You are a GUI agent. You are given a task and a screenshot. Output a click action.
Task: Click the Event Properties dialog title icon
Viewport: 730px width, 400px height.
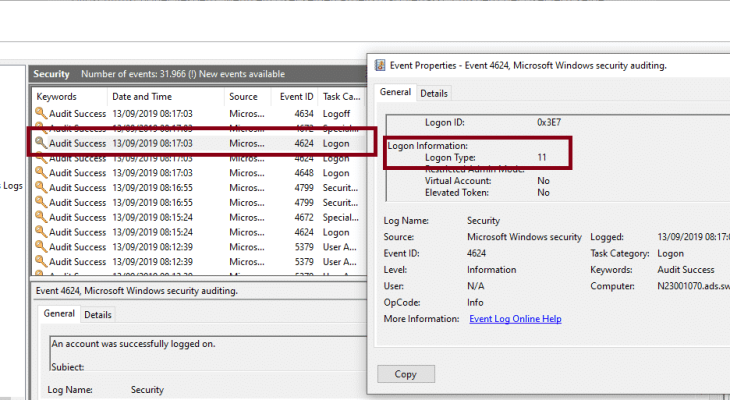(381, 66)
